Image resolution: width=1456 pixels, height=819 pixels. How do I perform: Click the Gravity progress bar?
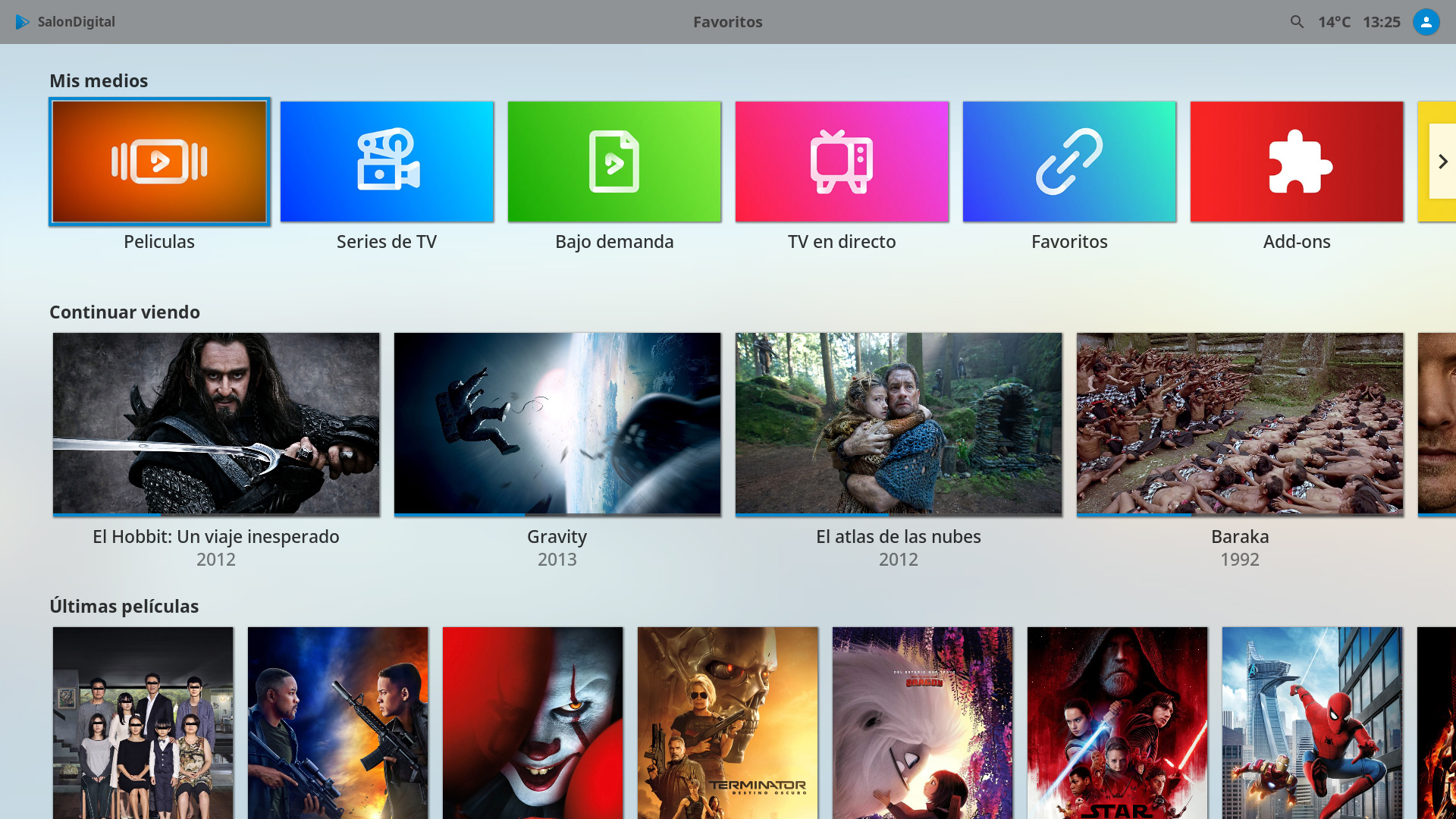coord(557,515)
